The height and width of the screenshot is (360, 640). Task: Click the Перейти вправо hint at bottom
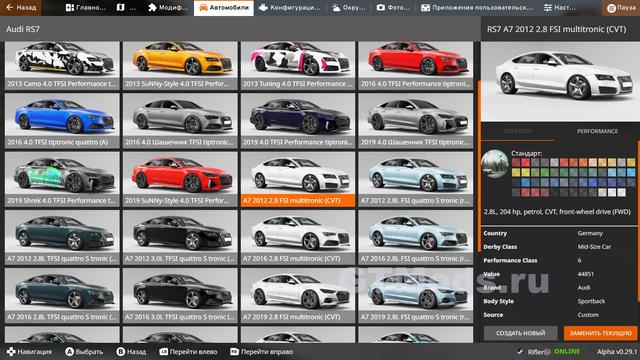(x=262, y=351)
